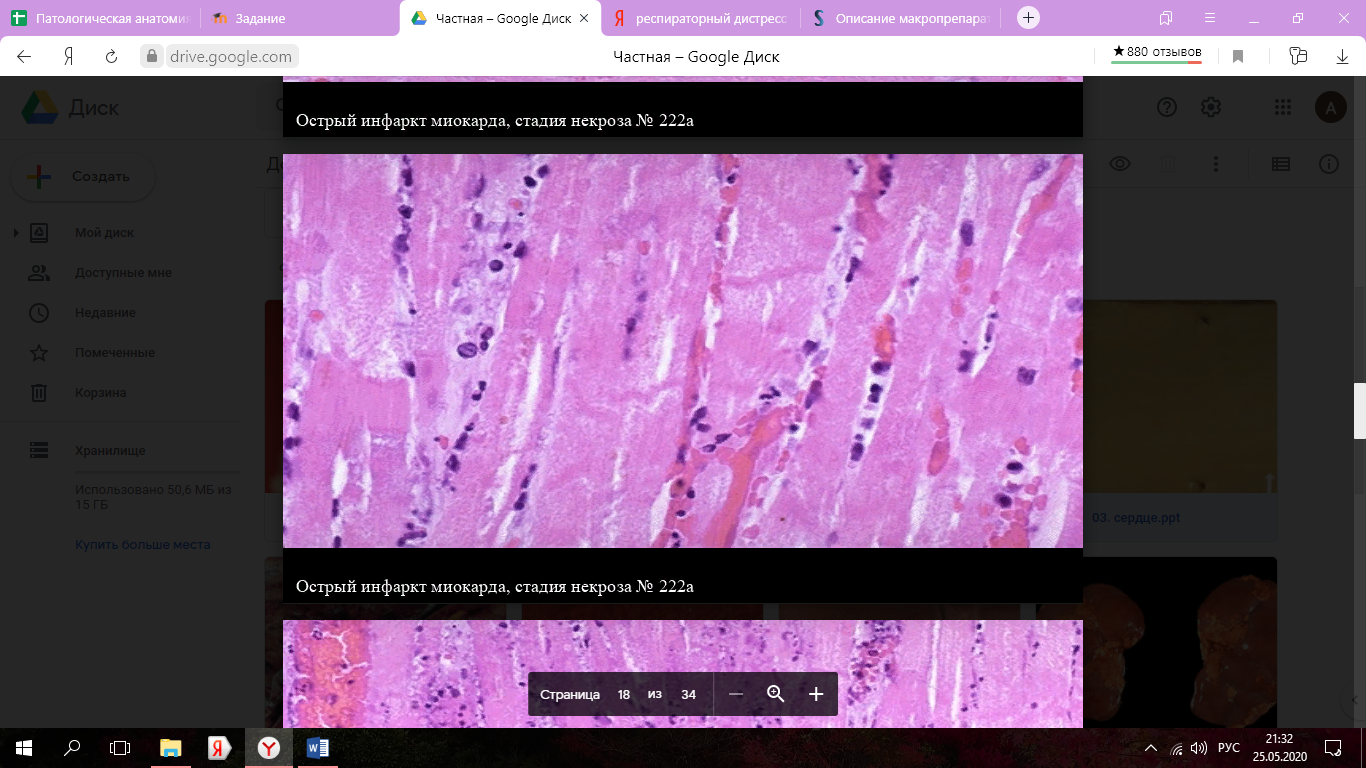Viewport: 1366px width, 768px height.
Task: Open the Google apps grid icon
Action: (x=1283, y=107)
